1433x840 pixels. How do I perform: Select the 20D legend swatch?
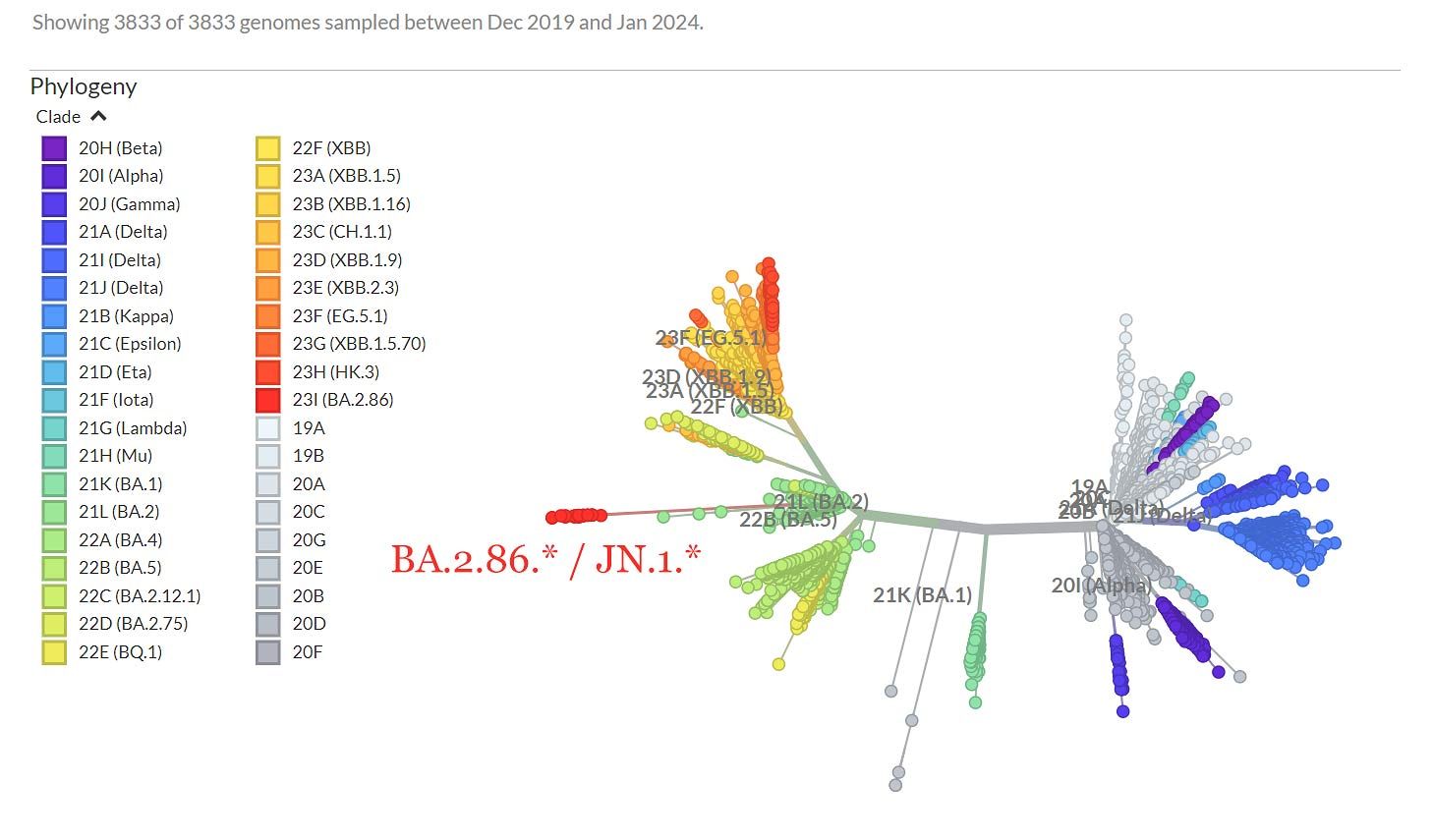pos(268,624)
